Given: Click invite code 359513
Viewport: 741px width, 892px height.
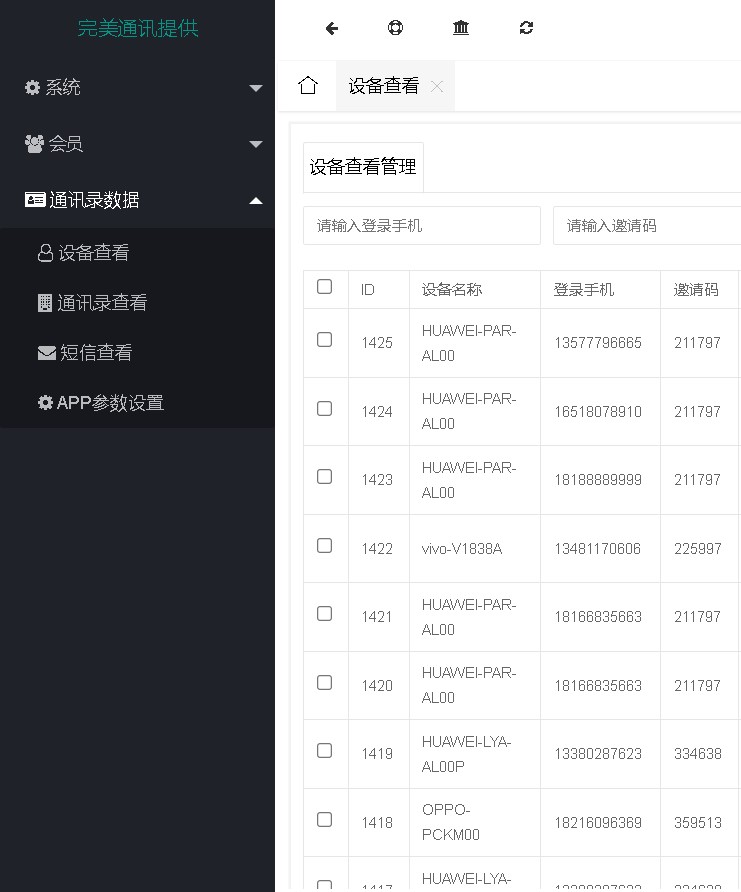Looking at the screenshot, I should pyautogui.click(x=698, y=823).
